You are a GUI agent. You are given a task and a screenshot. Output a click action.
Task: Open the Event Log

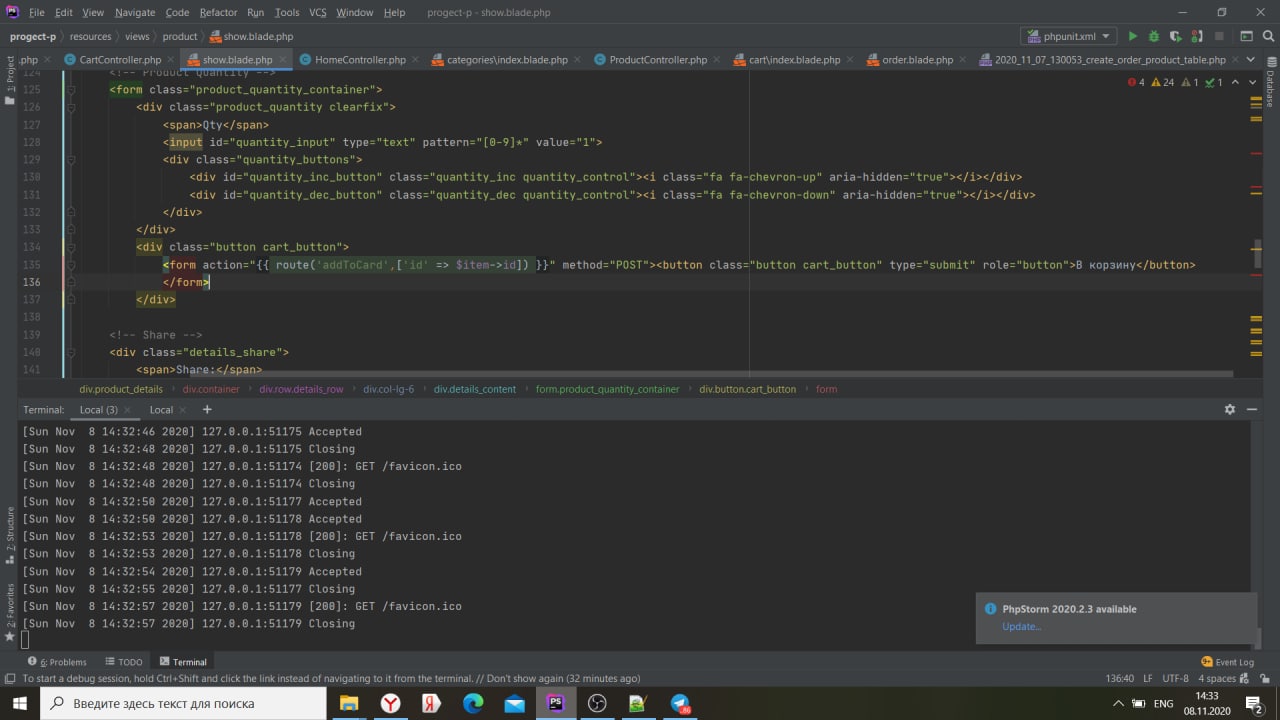pos(1227,662)
